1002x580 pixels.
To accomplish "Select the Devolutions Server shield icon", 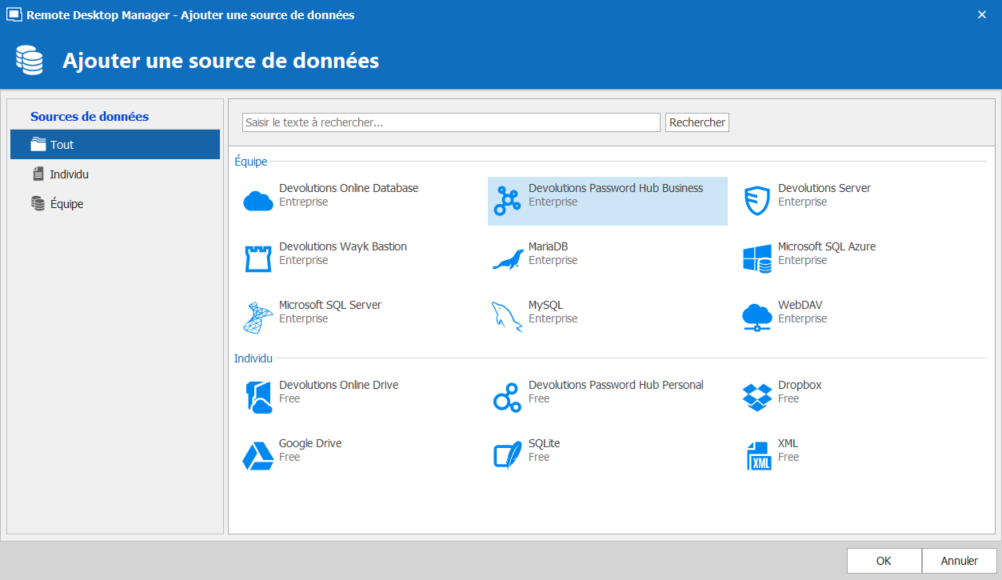I will 757,201.
